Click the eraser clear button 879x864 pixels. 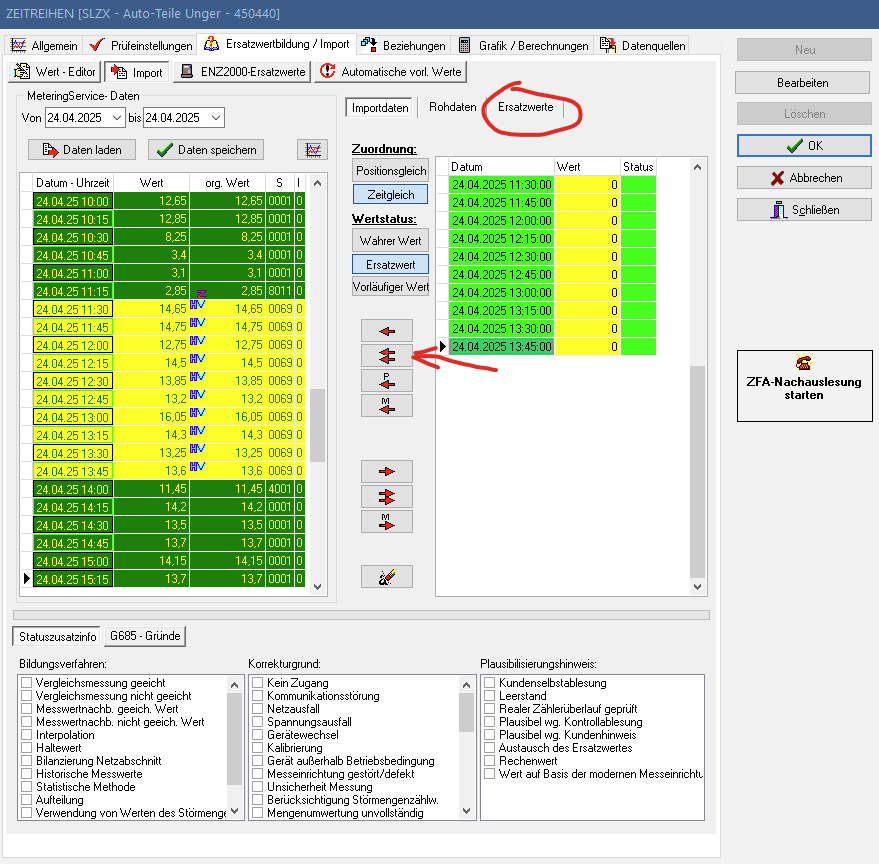386,576
